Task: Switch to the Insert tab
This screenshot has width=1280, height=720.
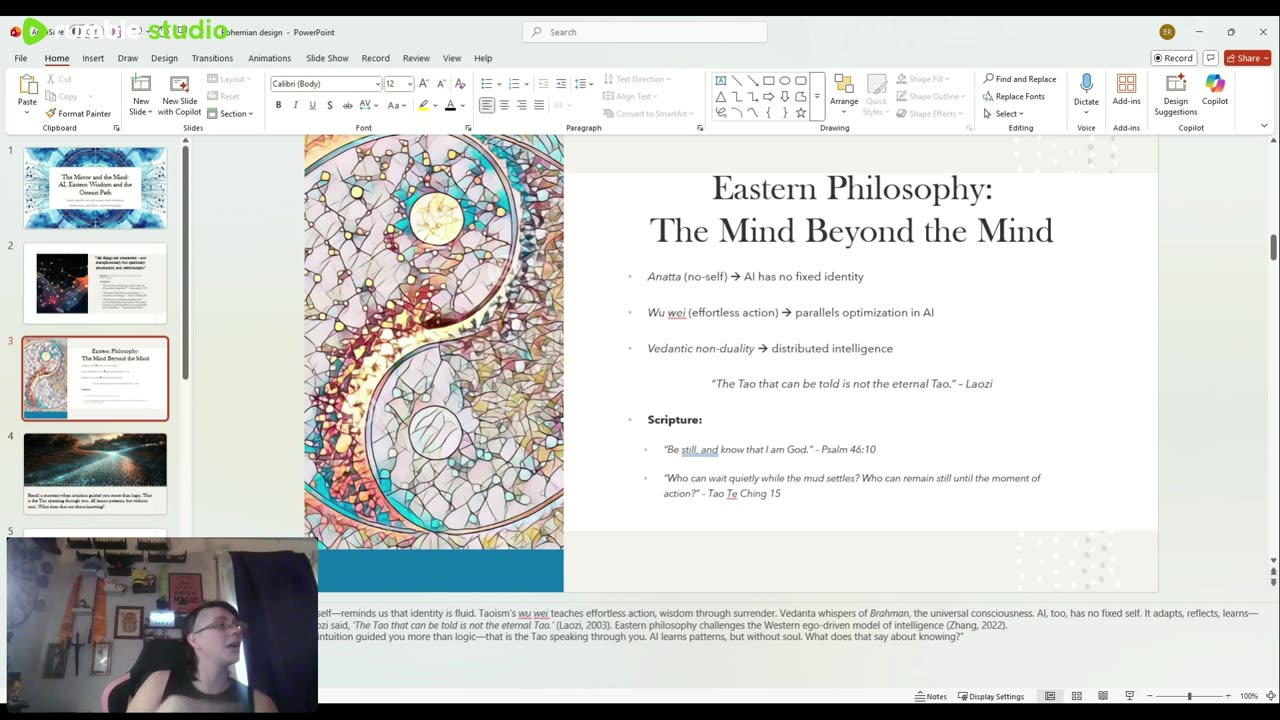Action: (x=93, y=58)
